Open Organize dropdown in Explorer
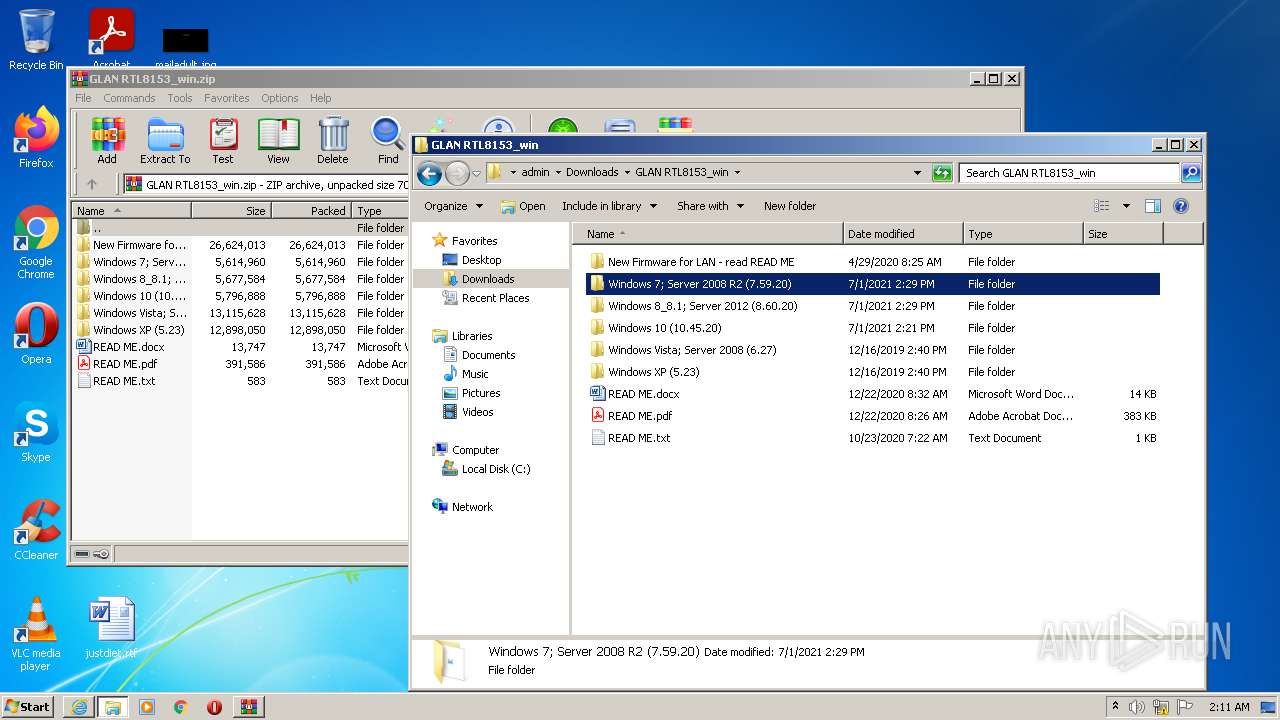Screen dimensions: 1280x720 (x=454, y=206)
